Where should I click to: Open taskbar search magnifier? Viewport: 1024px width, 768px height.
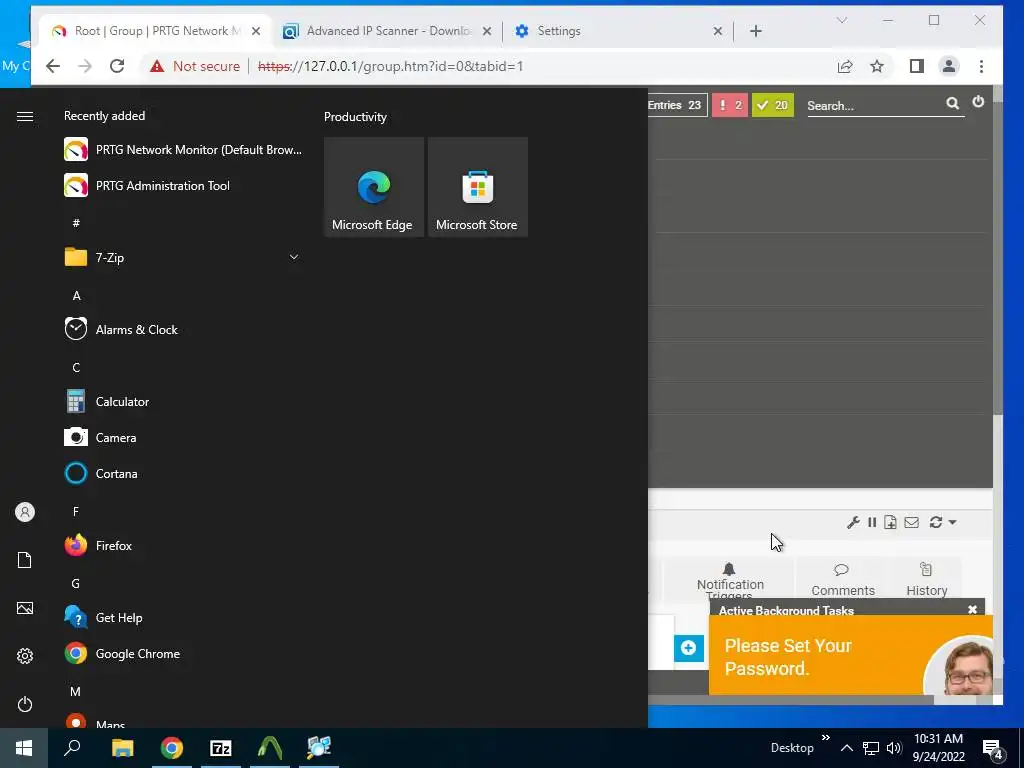(72, 748)
